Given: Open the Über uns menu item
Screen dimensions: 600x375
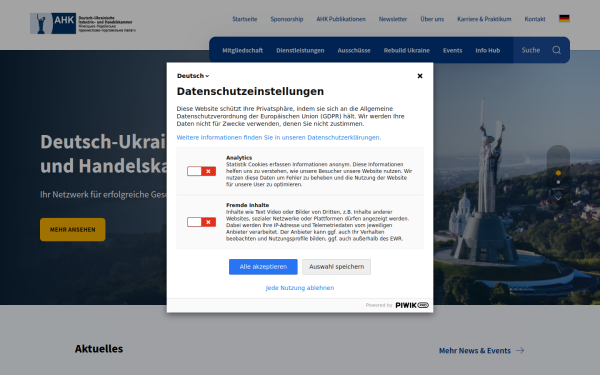Looking at the screenshot, I should coord(432,19).
